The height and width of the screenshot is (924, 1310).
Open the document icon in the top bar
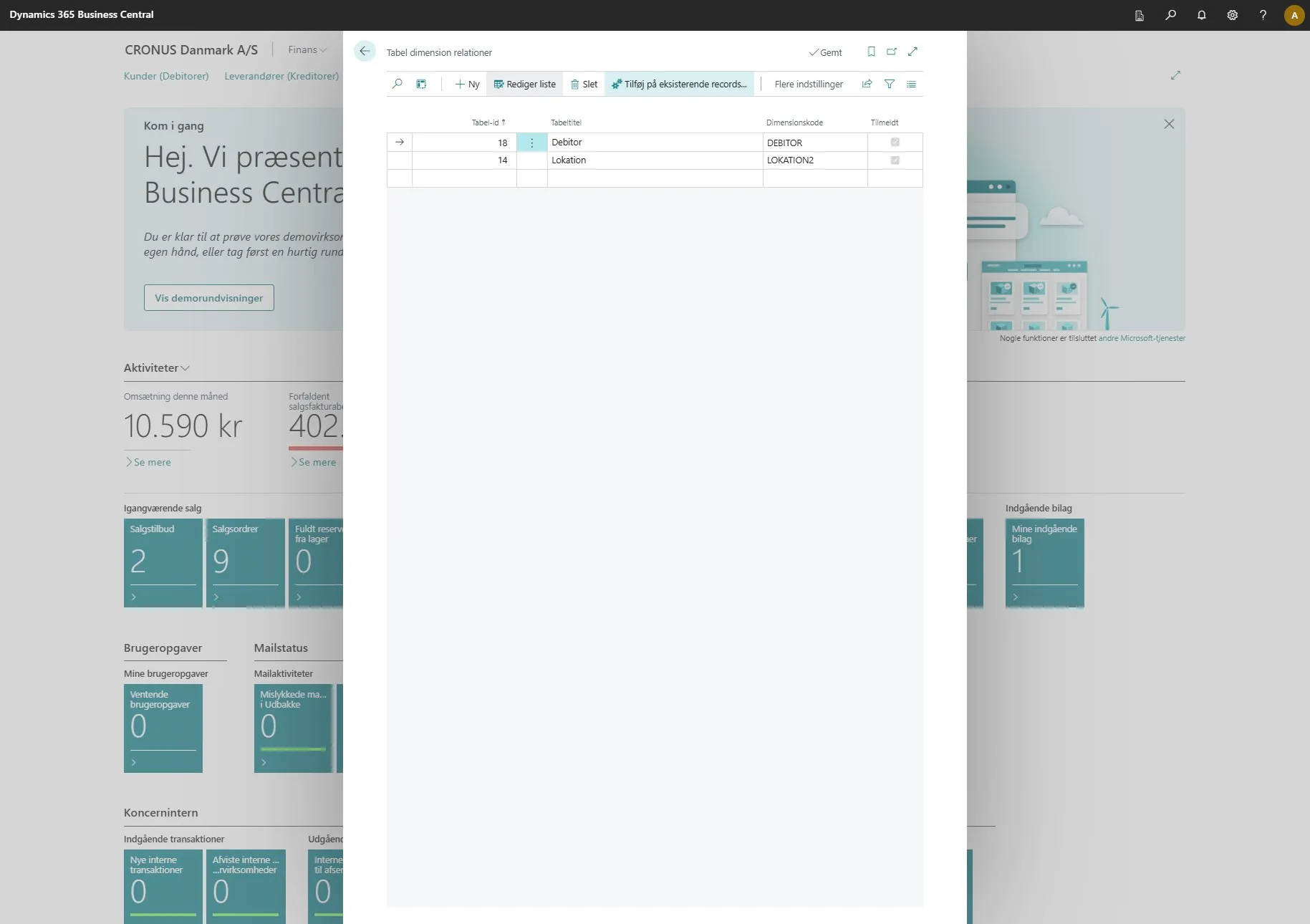[x=1140, y=15]
